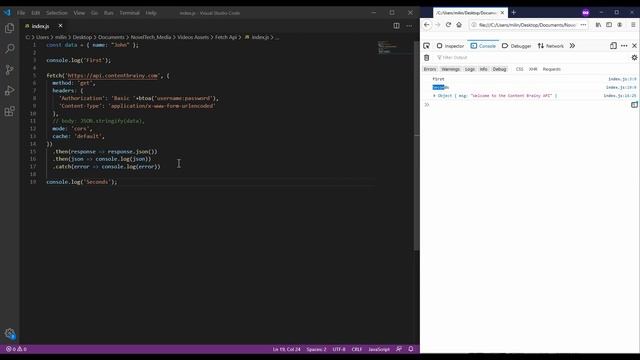
Task: Open the Extensions view
Action: pos(9,111)
